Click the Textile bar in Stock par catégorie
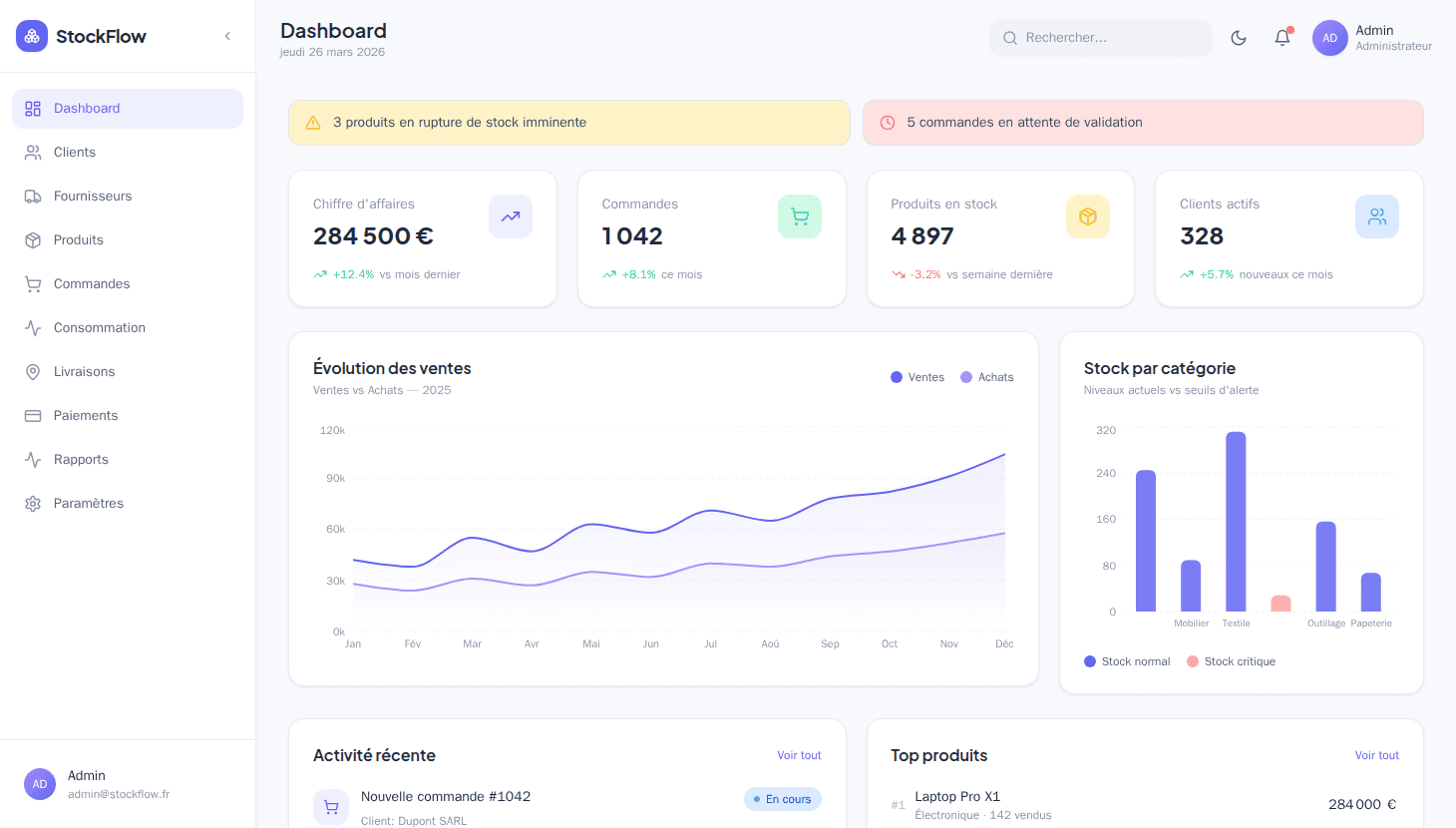1456x828 pixels. click(1237, 519)
